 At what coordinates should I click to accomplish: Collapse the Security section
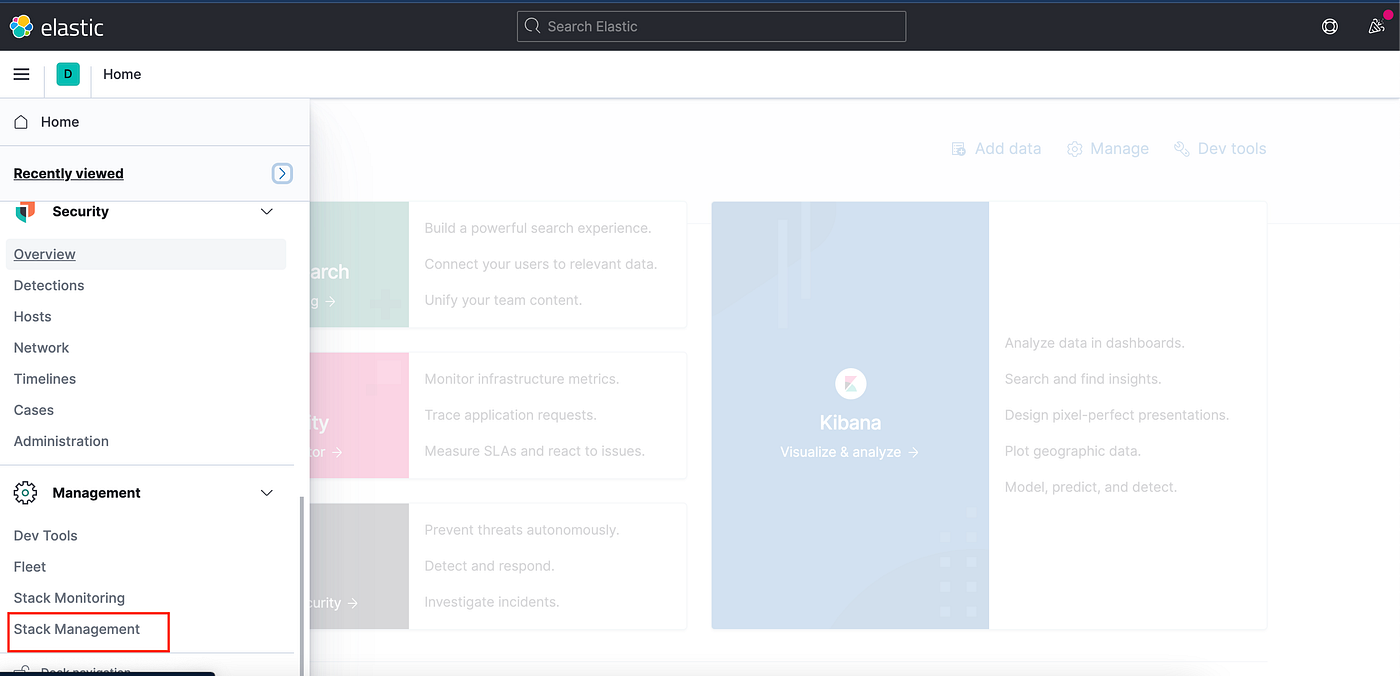(266, 211)
